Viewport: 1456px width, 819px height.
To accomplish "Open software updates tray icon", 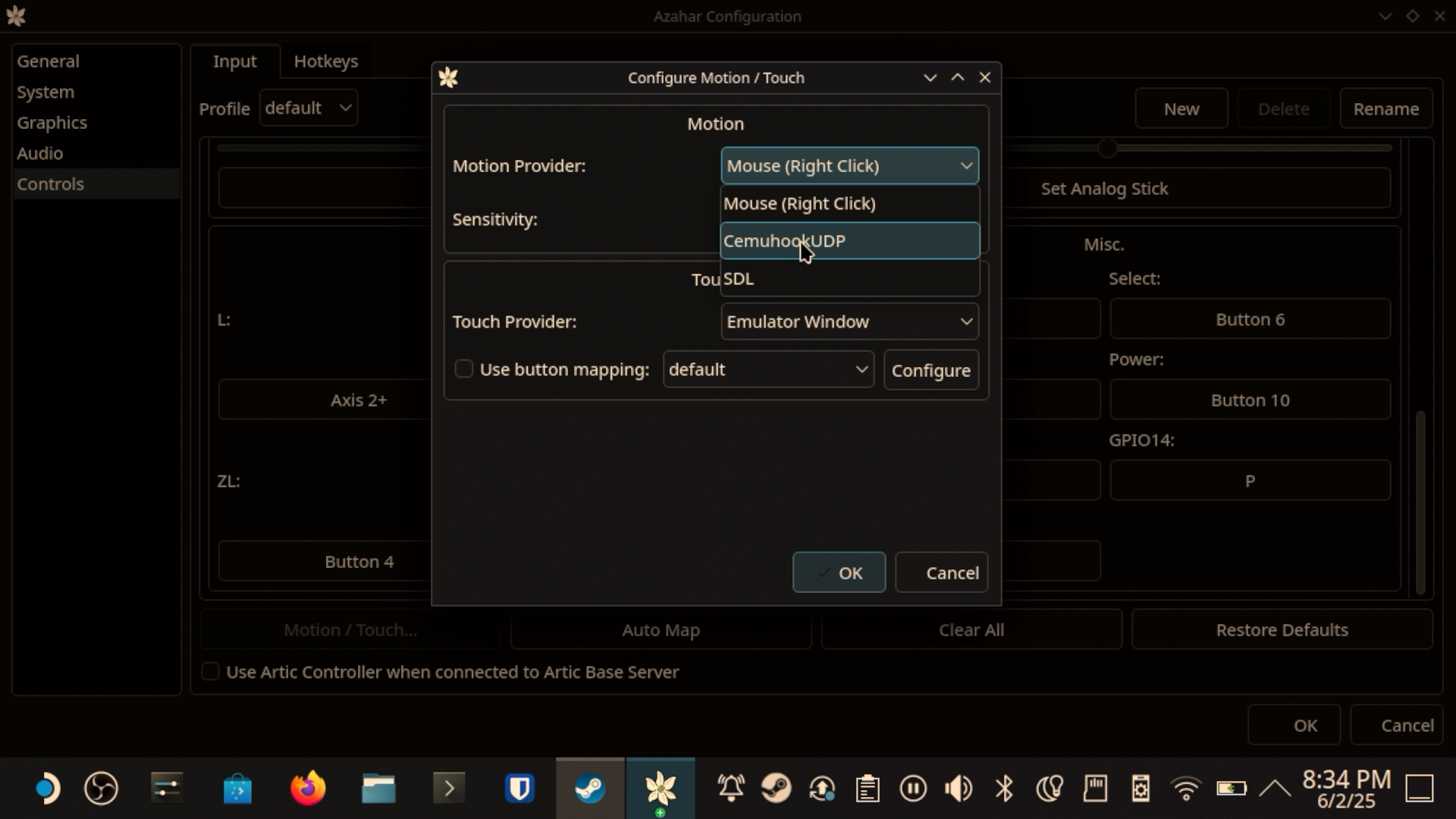I will click(822, 789).
